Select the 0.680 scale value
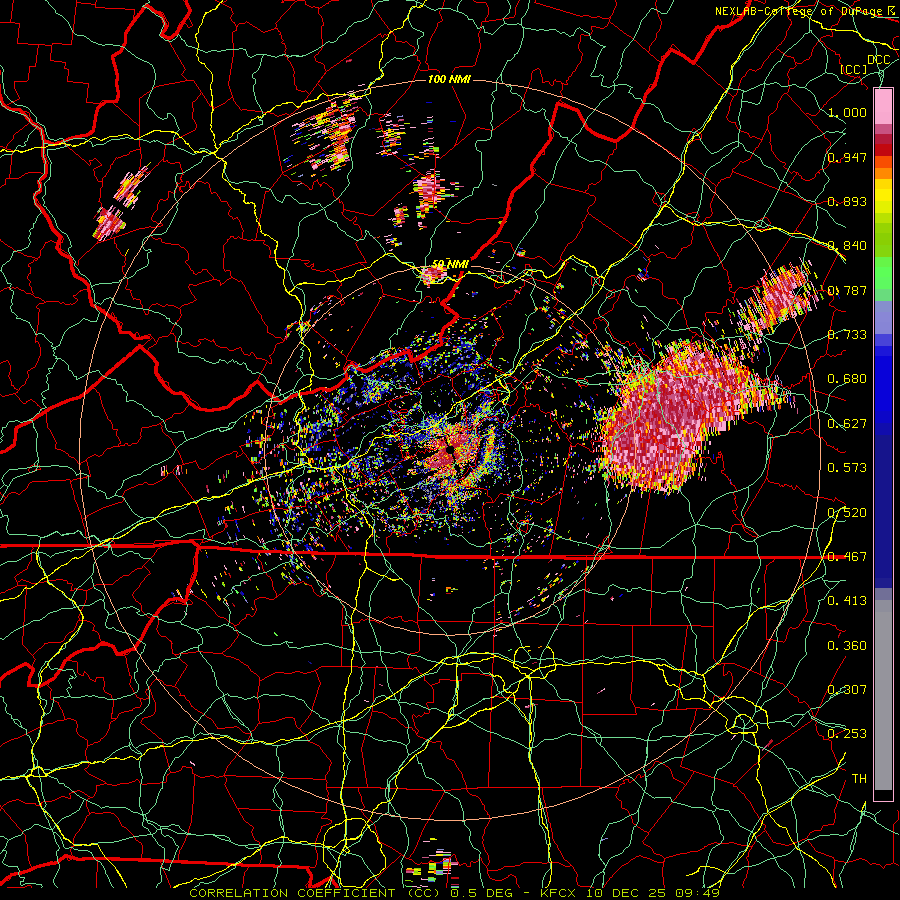The height and width of the screenshot is (900, 900). tap(847, 379)
